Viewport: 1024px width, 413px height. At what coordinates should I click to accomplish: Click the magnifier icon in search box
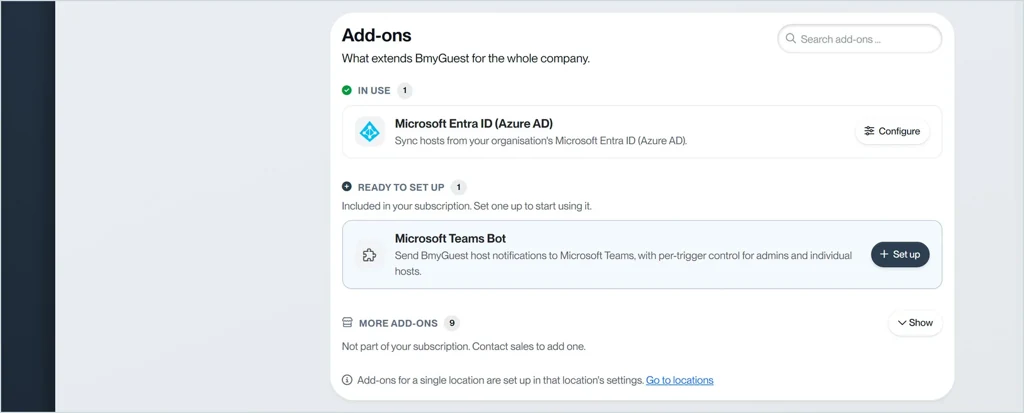click(x=790, y=39)
